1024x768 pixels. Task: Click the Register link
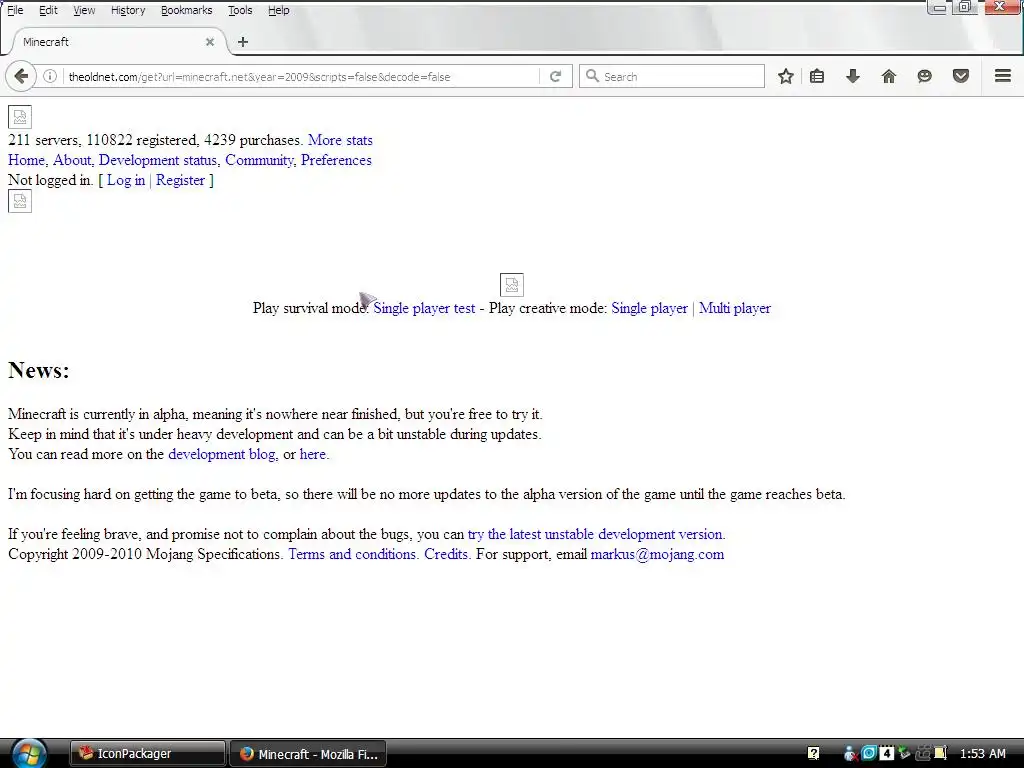180,180
